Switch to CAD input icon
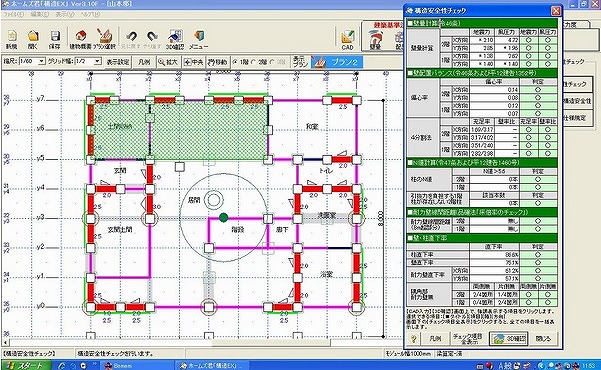The image size is (601, 370). point(347,39)
